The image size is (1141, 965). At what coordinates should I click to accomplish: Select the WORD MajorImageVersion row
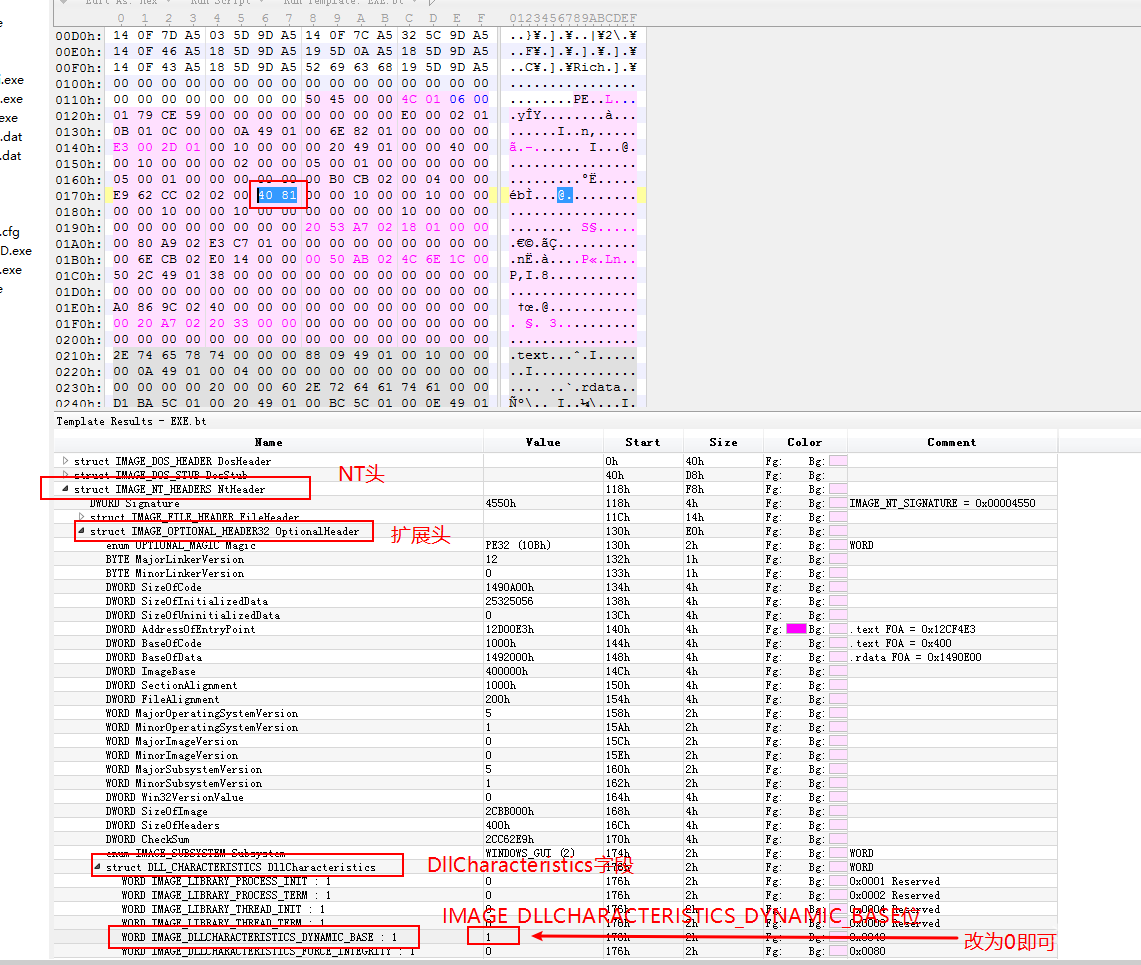[x=555, y=741]
